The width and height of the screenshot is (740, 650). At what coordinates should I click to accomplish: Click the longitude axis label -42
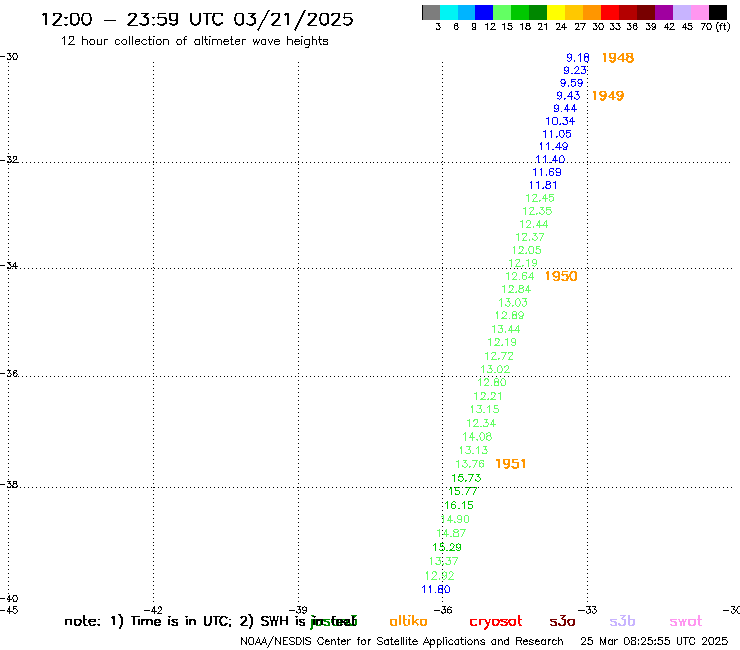tap(154, 610)
